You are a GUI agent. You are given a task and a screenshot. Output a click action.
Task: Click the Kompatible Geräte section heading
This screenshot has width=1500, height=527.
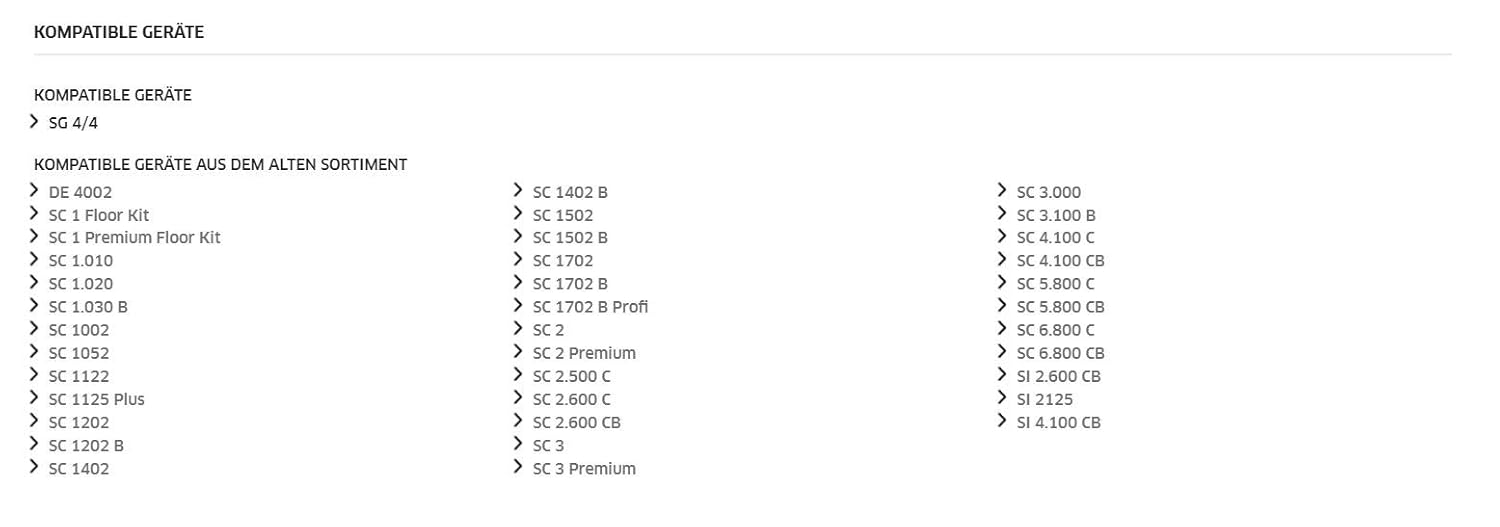point(119,33)
